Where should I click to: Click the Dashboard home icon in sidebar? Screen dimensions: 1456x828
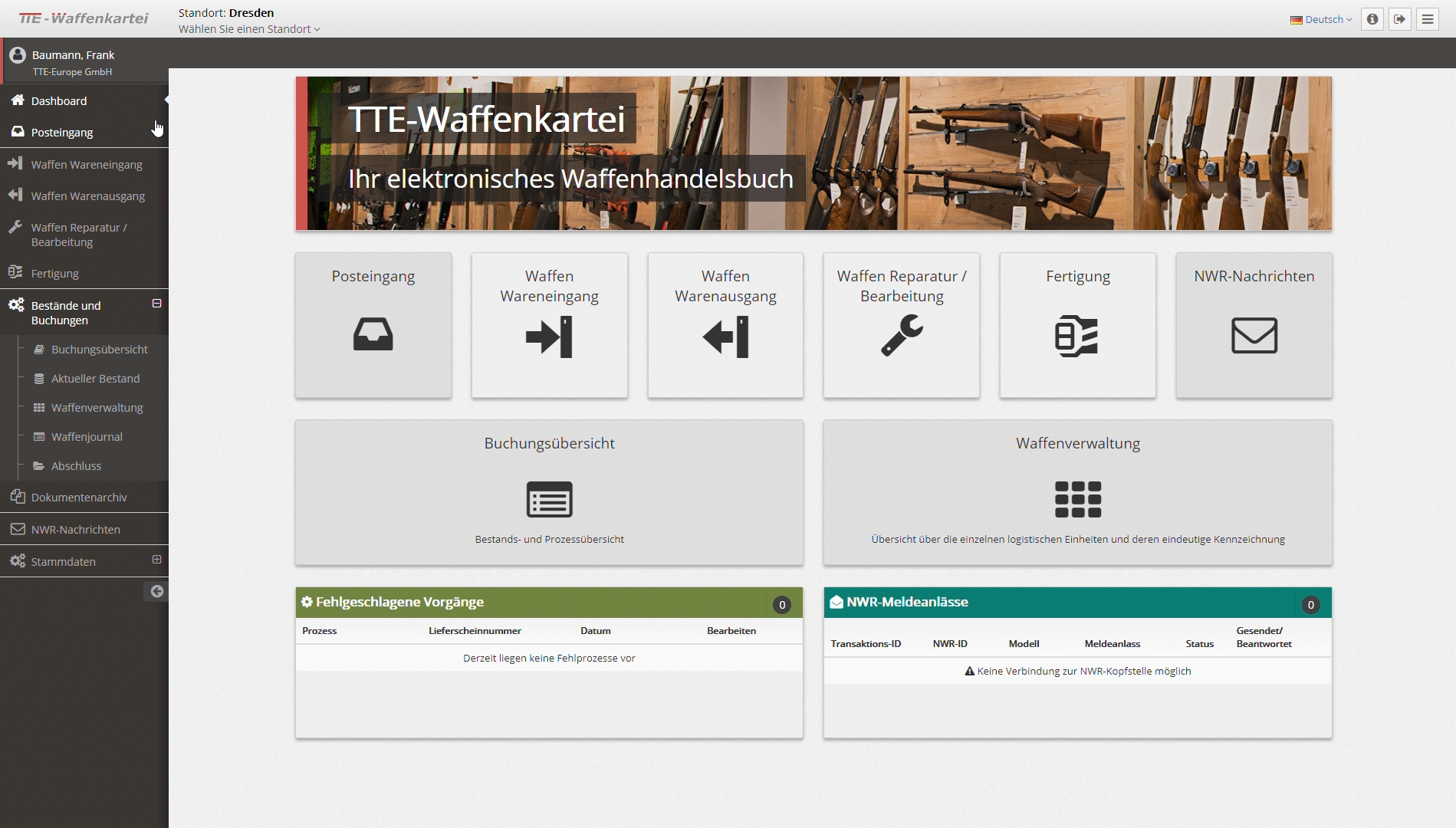tap(17, 100)
